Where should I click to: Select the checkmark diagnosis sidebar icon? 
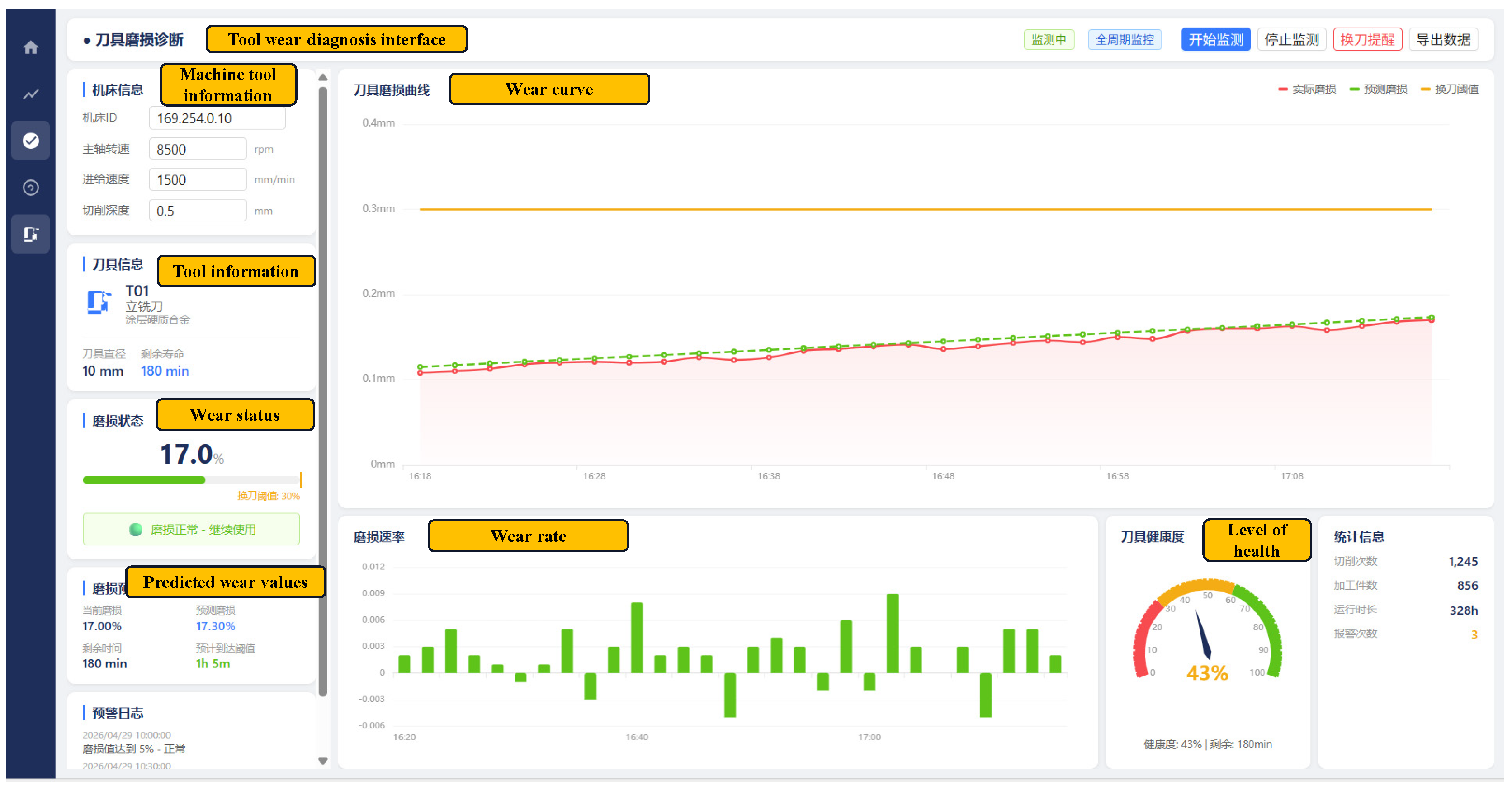pyautogui.click(x=31, y=141)
